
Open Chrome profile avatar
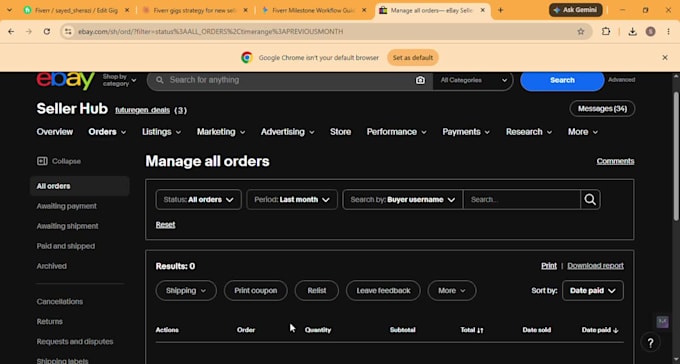click(x=650, y=31)
